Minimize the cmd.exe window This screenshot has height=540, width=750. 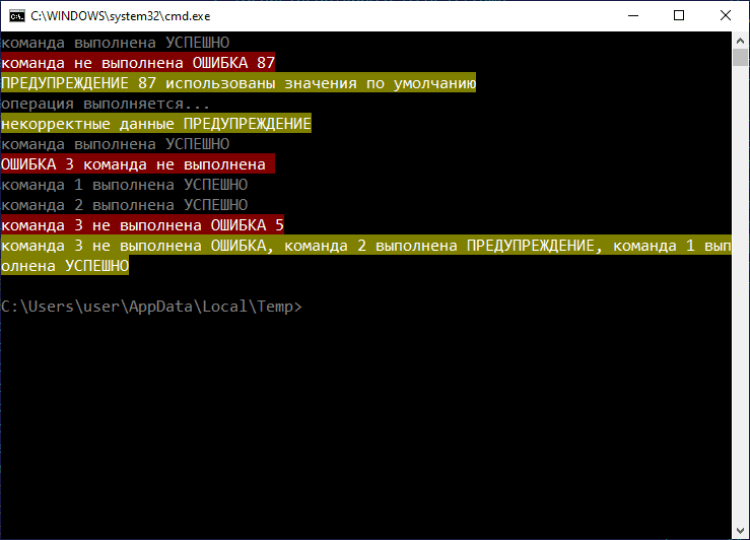pyautogui.click(x=634, y=16)
